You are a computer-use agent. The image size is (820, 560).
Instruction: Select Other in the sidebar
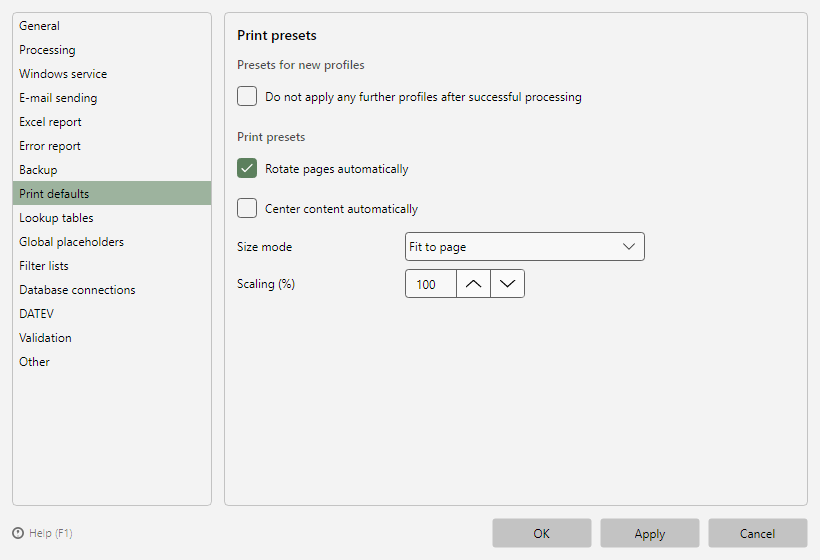pyautogui.click(x=112, y=362)
